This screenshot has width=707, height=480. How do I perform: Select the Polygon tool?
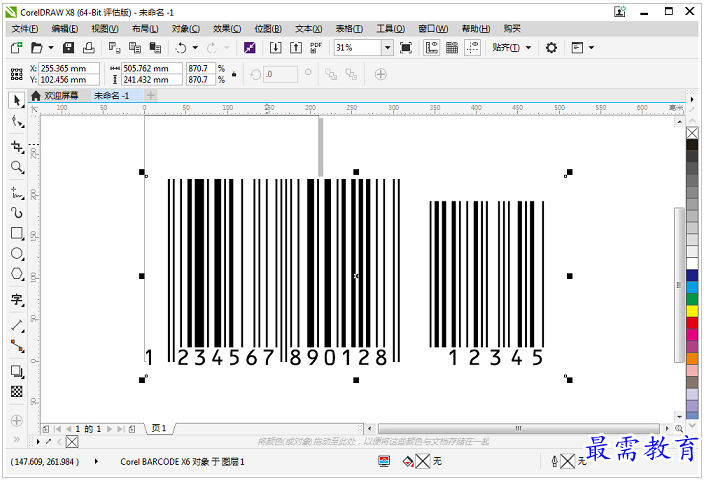coord(17,274)
